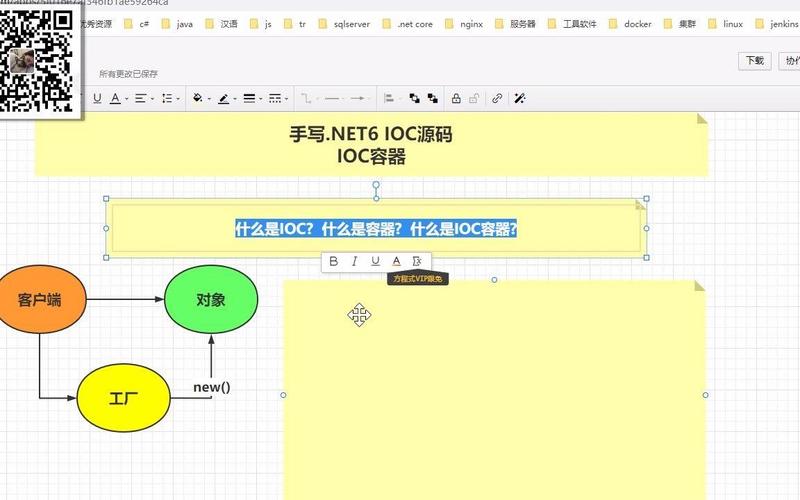Italicize selected text in floating toolbar
Viewport: 800px width, 500px height.
point(354,261)
